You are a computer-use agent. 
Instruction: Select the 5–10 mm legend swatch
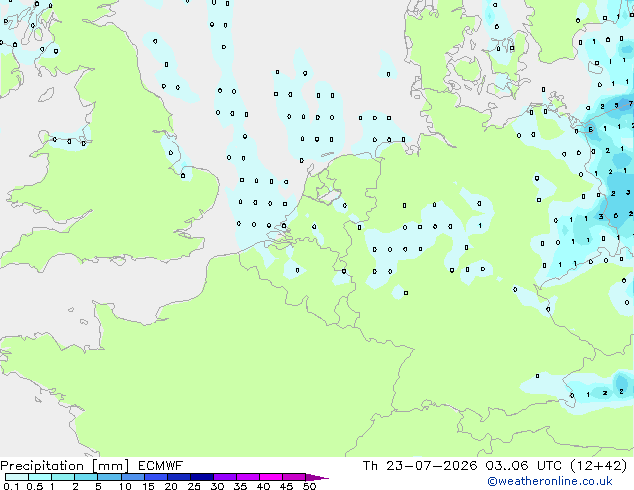pyautogui.click(x=109, y=477)
